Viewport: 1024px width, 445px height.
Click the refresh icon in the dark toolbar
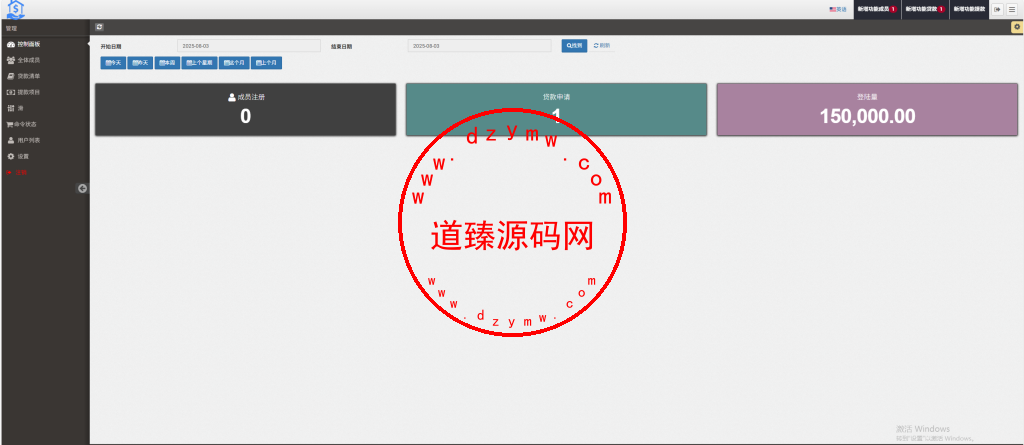pos(99,27)
